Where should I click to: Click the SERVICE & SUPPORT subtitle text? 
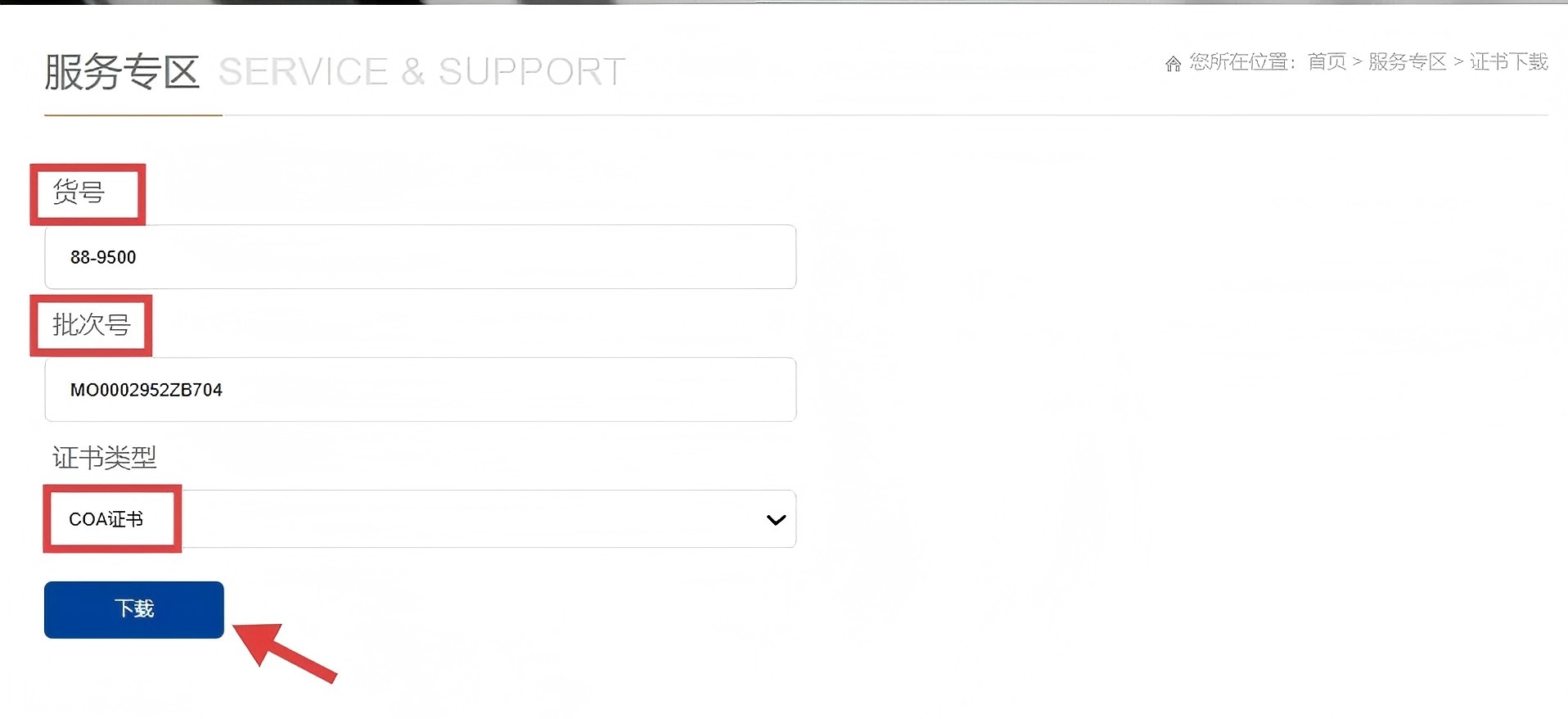[x=421, y=72]
